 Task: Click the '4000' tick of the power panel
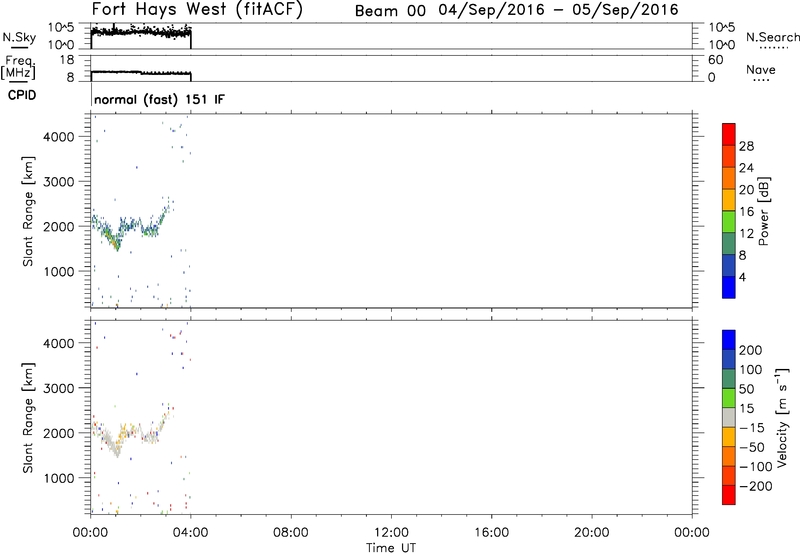(x=59, y=137)
